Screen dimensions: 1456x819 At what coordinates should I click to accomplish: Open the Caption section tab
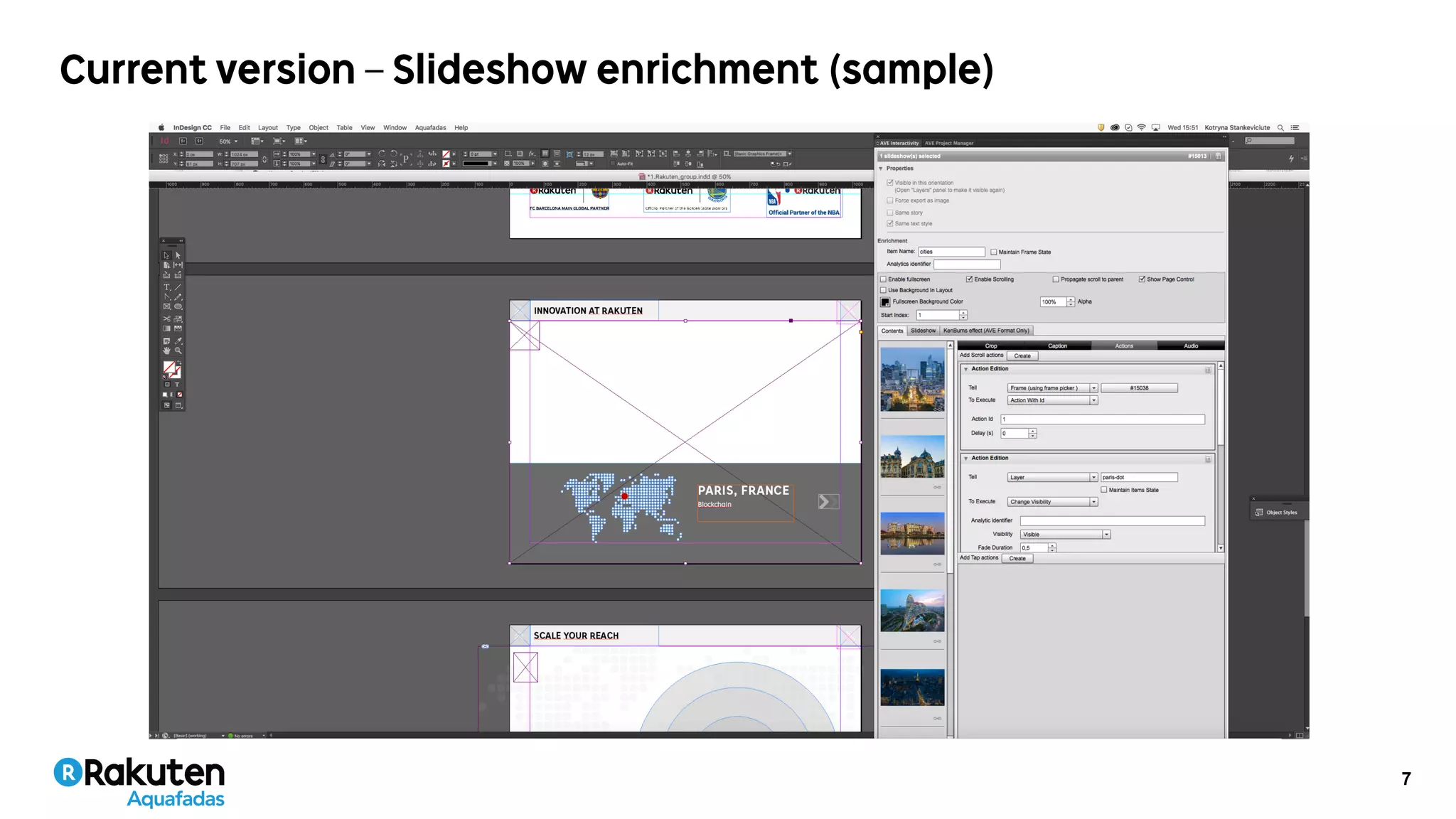1057,346
